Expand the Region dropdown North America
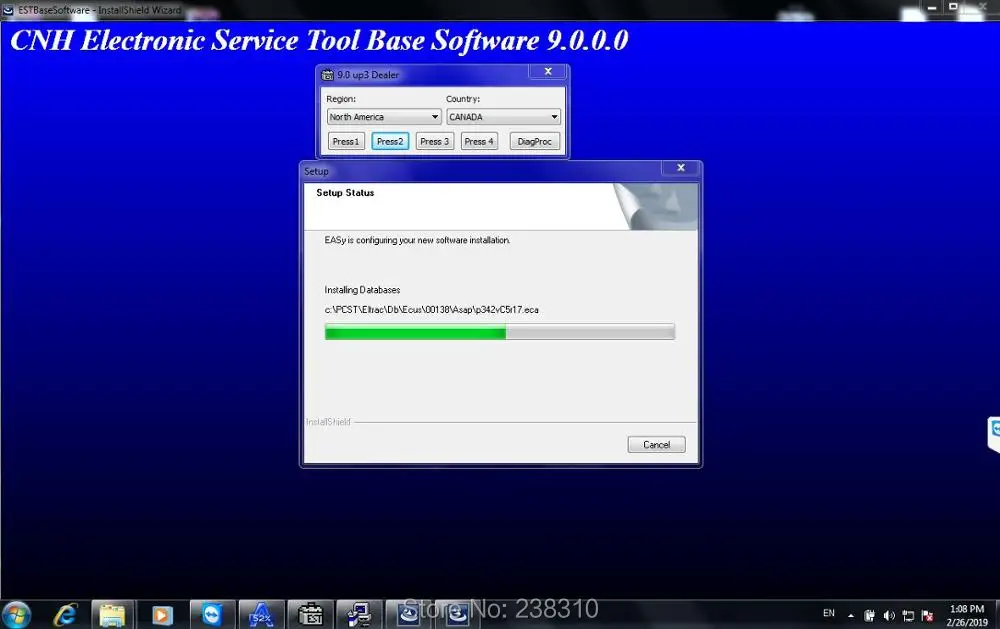Image resolution: width=1000 pixels, height=629 pixels. [x=384, y=117]
